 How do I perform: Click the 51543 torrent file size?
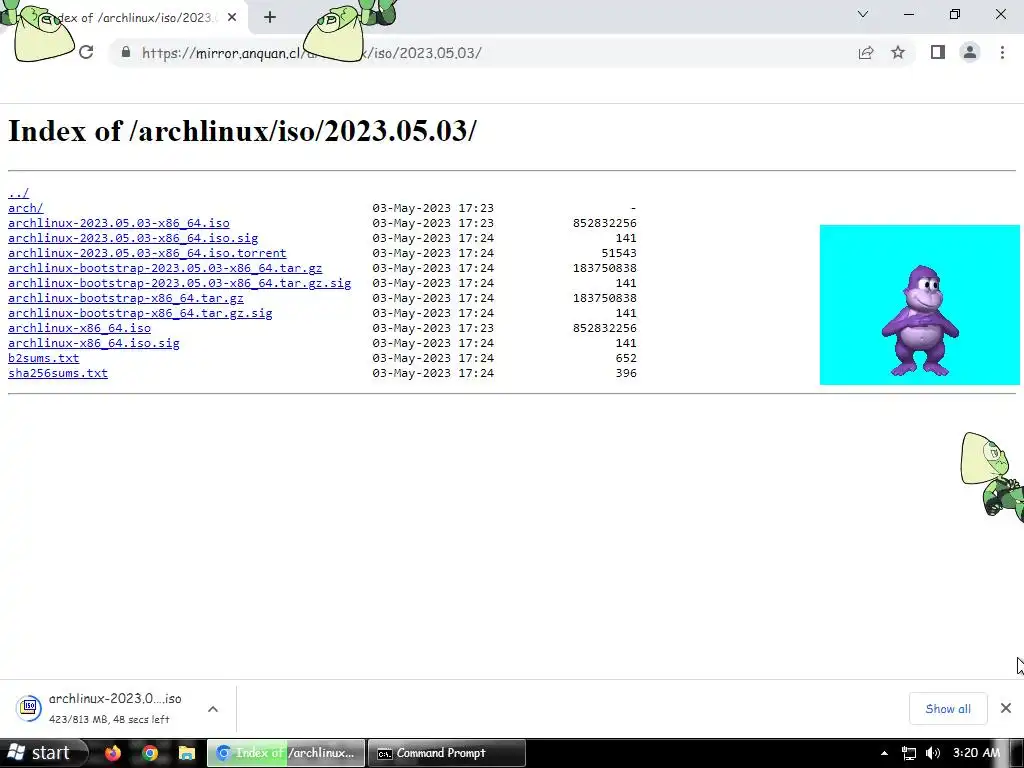[618, 253]
